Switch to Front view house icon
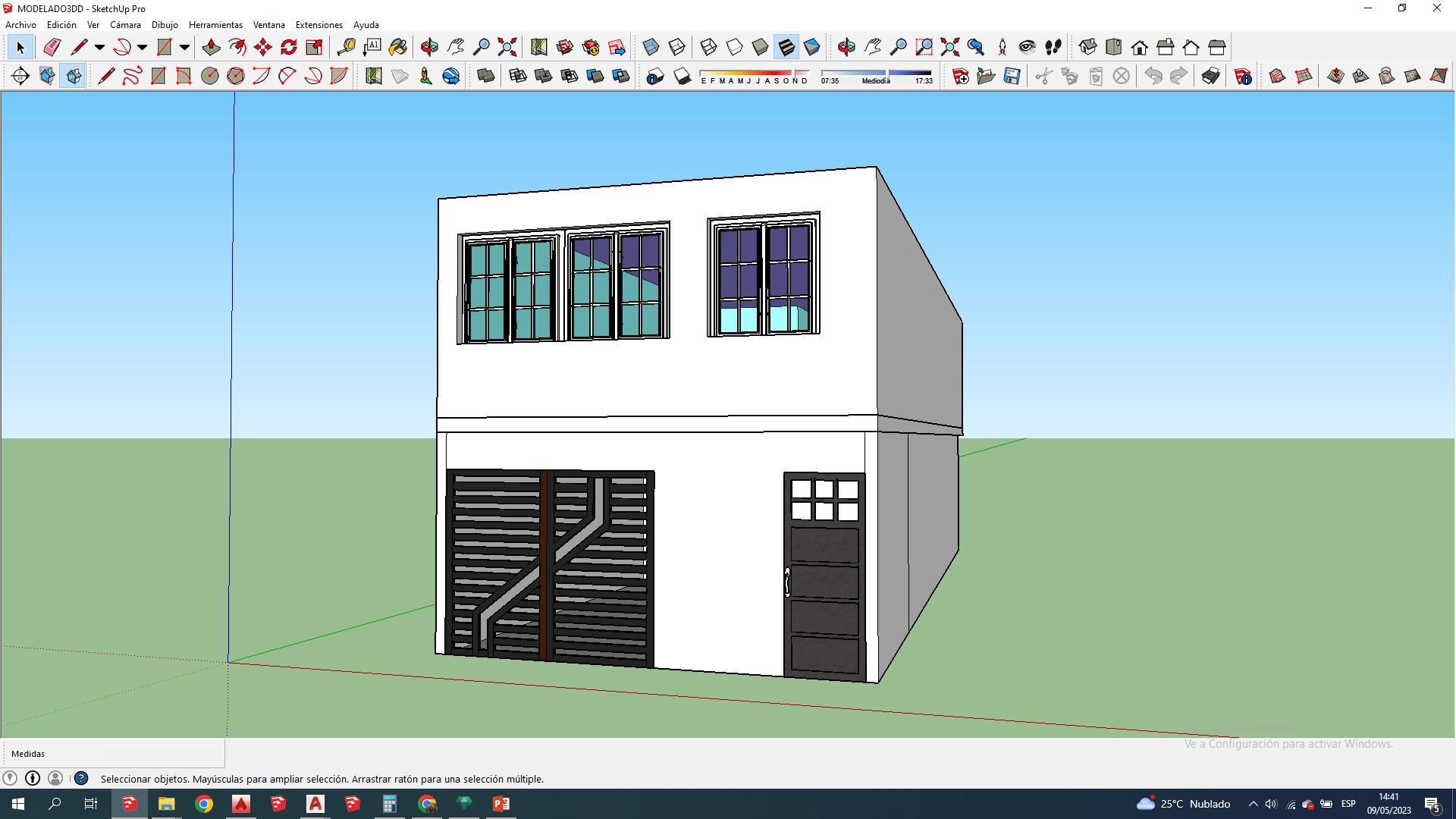 pyautogui.click(x=1139, y=48)
